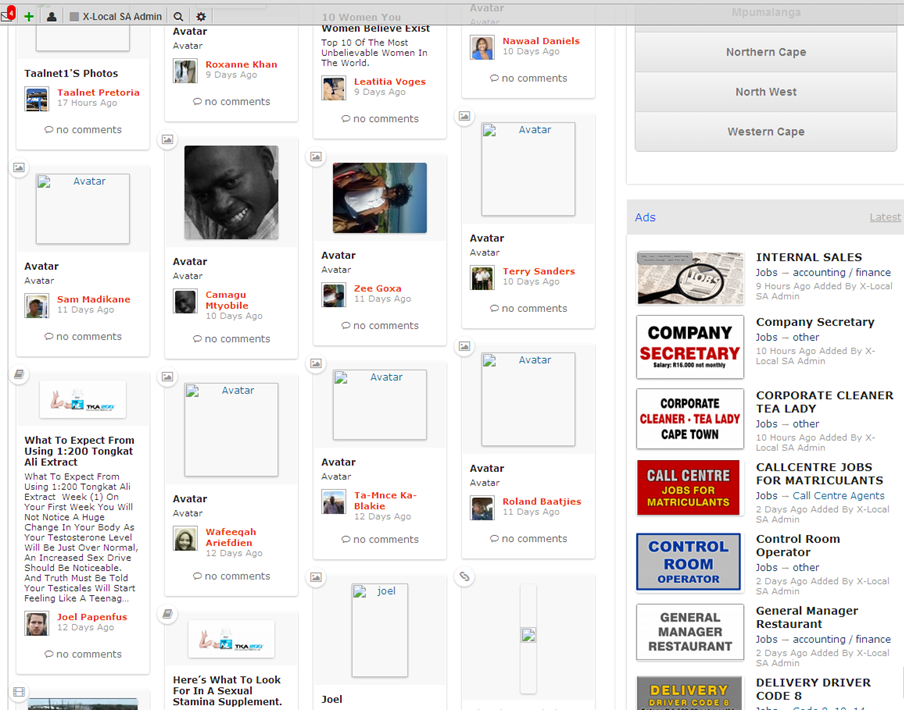
Task: Open What To Expect Tongkat Ali article title
Action: 79,451
